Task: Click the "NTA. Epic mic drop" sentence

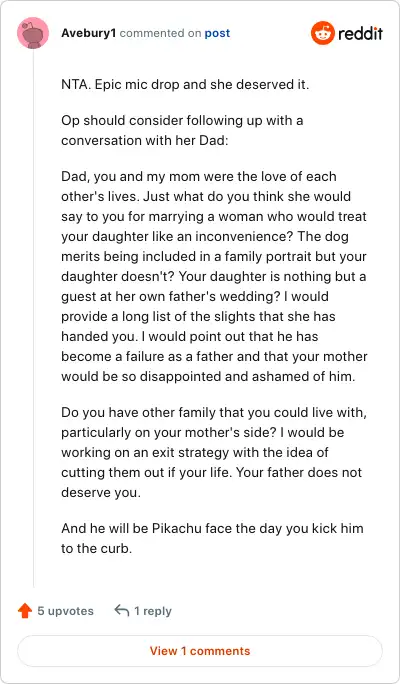Action: pos(185,85)
